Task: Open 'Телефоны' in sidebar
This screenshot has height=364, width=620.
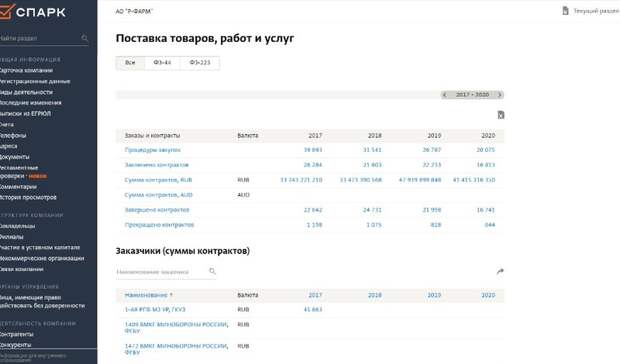Action: pos(13,136)
